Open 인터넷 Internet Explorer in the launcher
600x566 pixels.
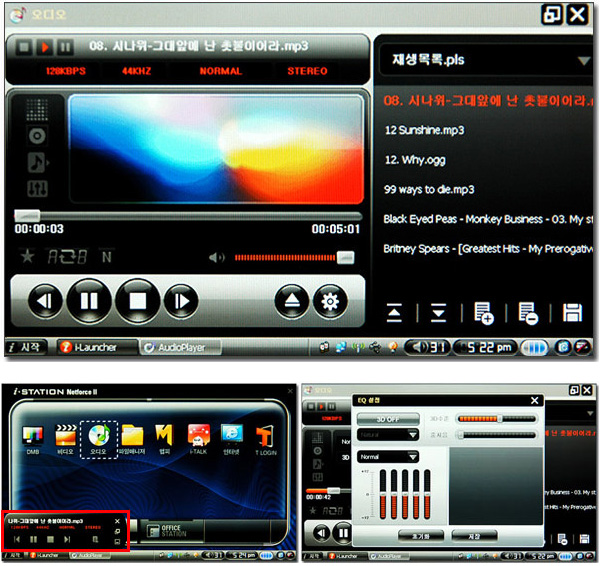[x=232, y=439]
